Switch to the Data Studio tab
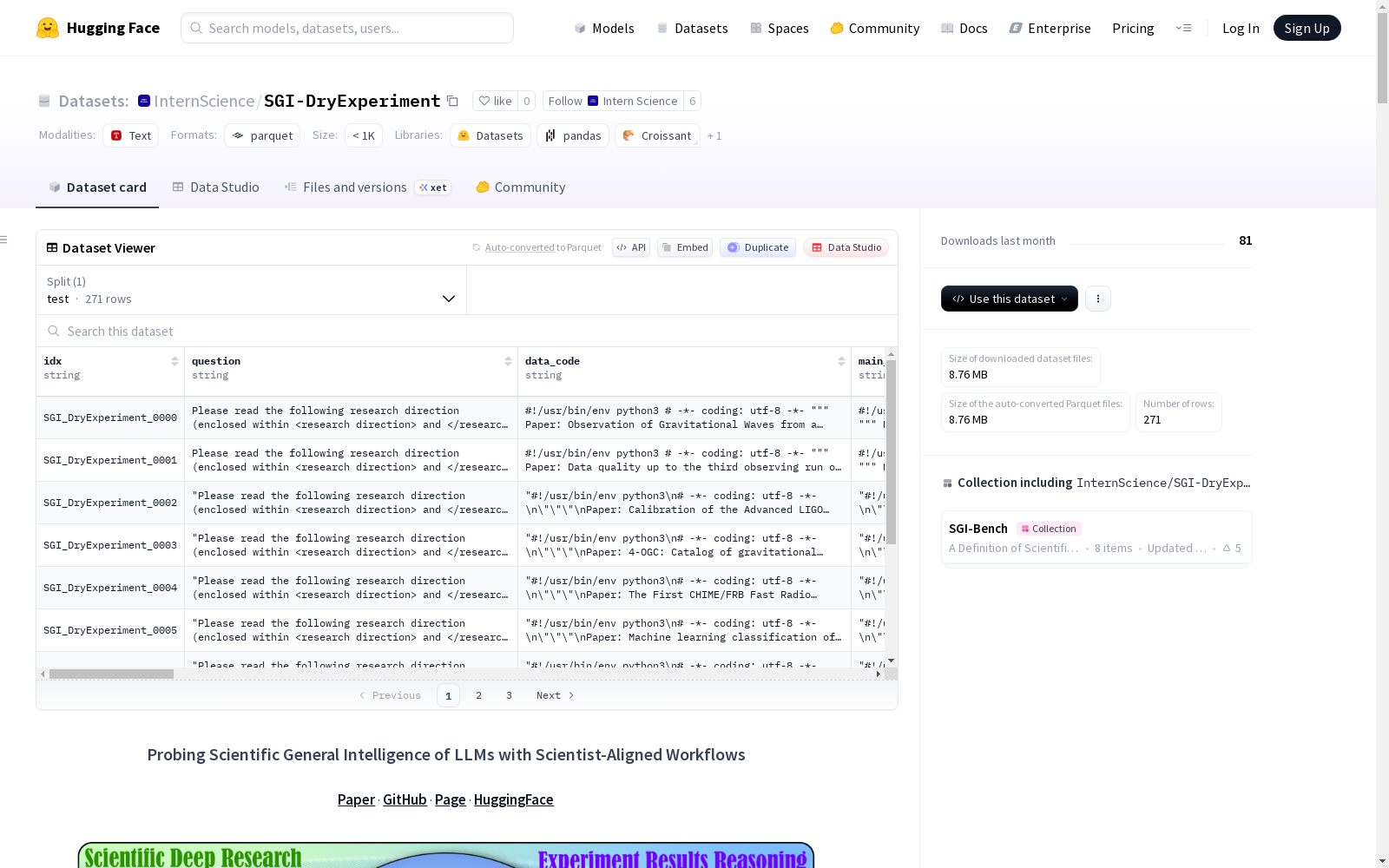1389x868 pixels. 216,187
